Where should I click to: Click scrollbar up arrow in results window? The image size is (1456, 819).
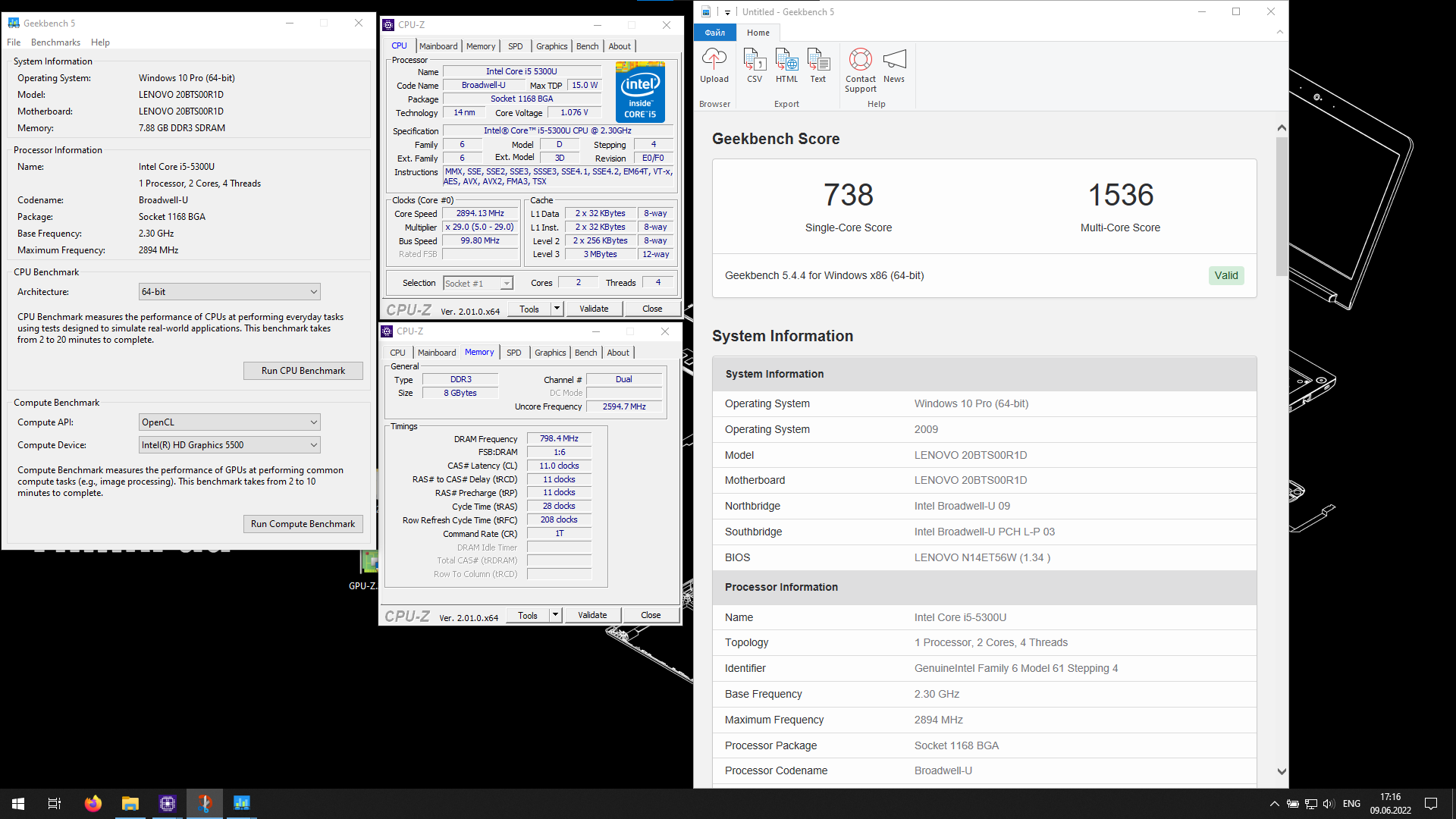(x=1282, y=127)
